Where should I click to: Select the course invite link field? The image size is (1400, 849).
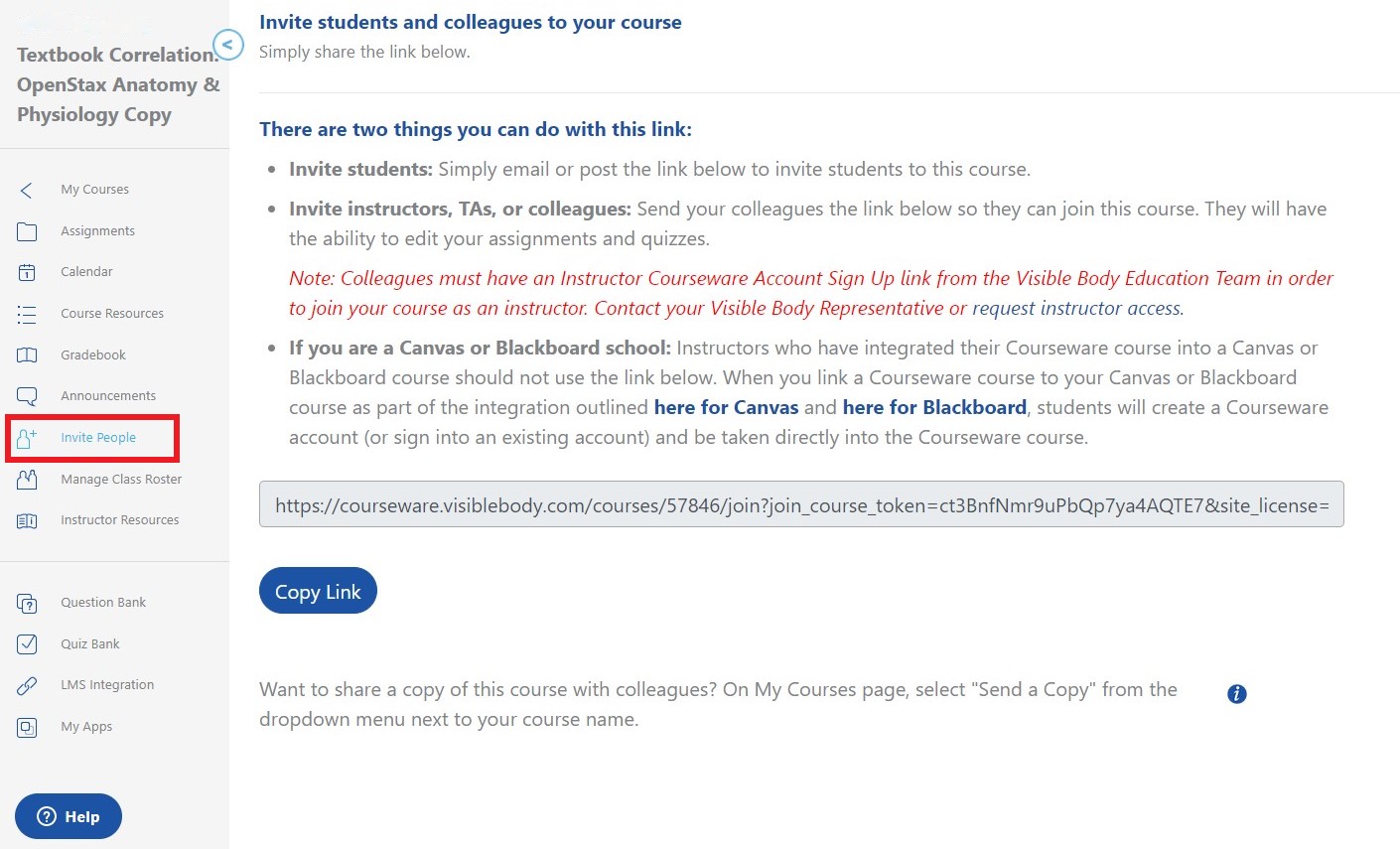(x=800, y=504)
